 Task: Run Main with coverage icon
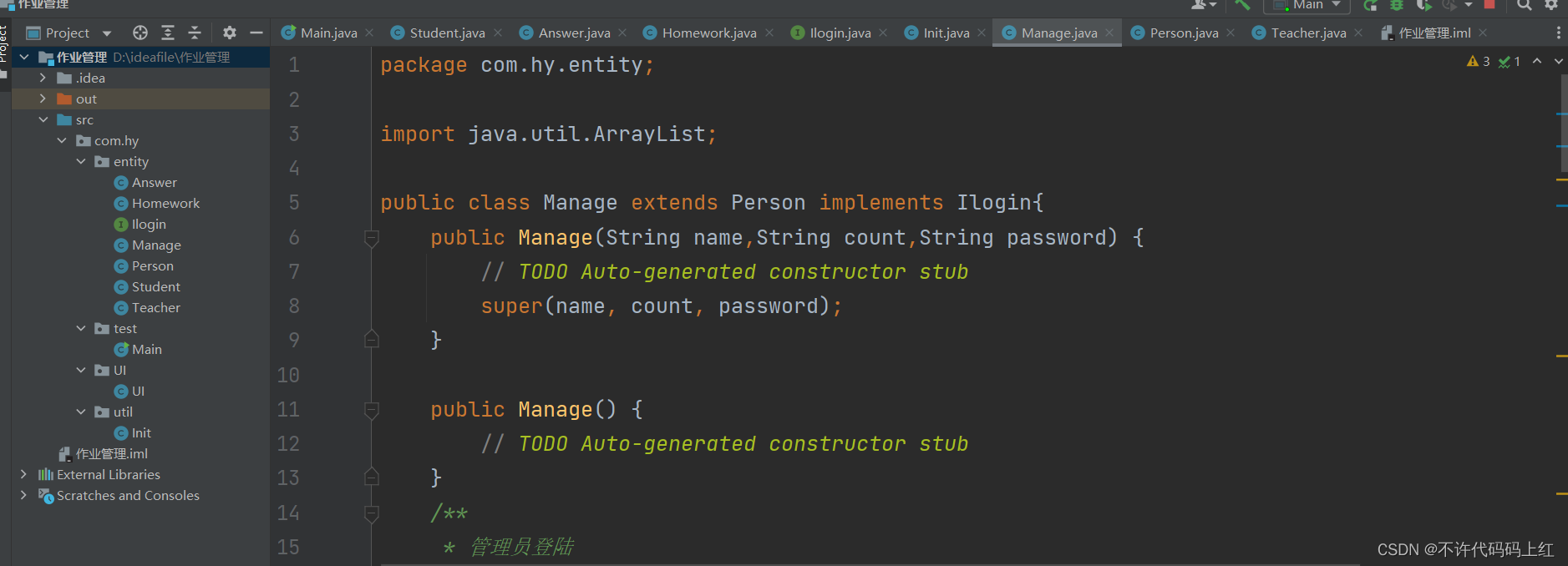click(x=1423, y=4)
